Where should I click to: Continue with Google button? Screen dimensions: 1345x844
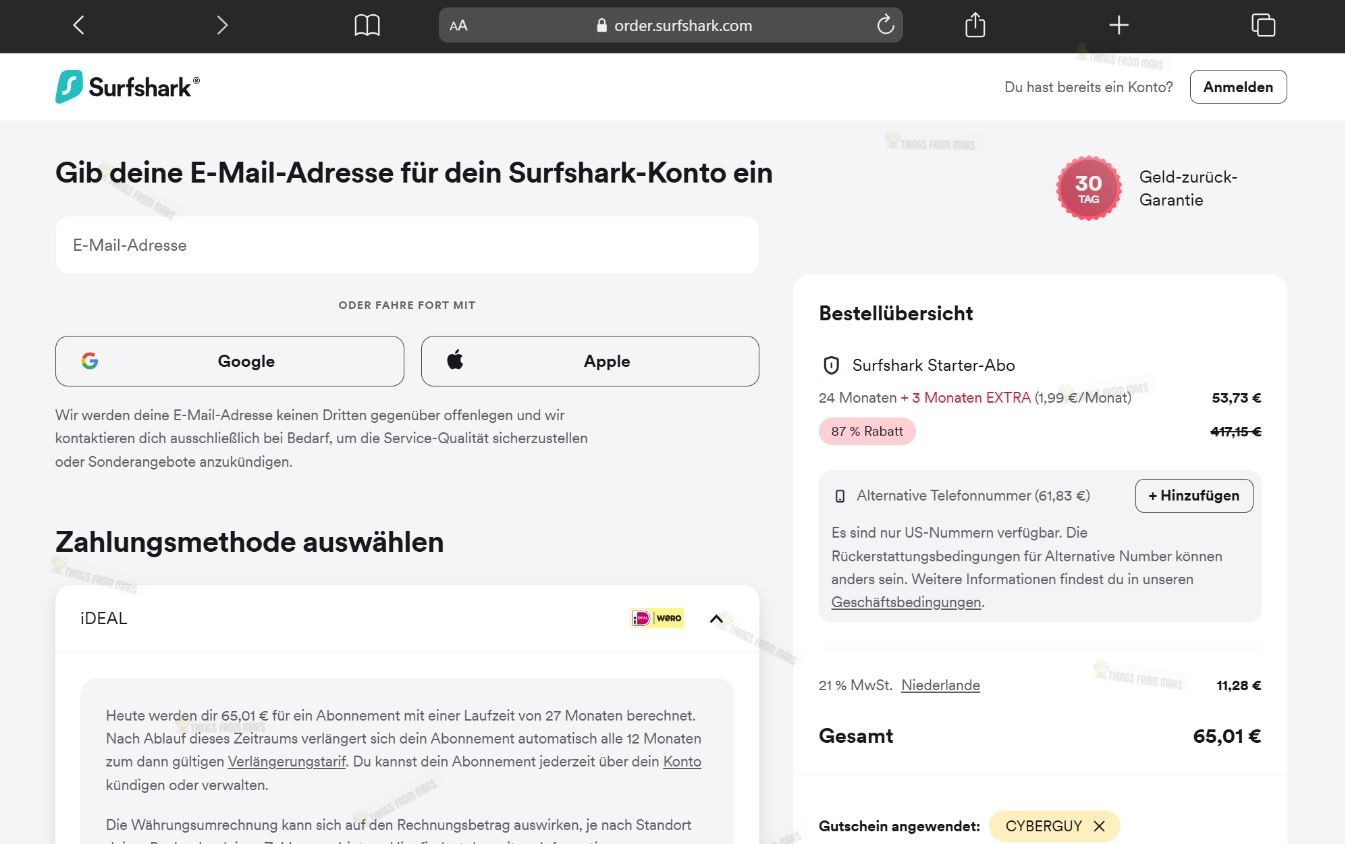point(230,361)
